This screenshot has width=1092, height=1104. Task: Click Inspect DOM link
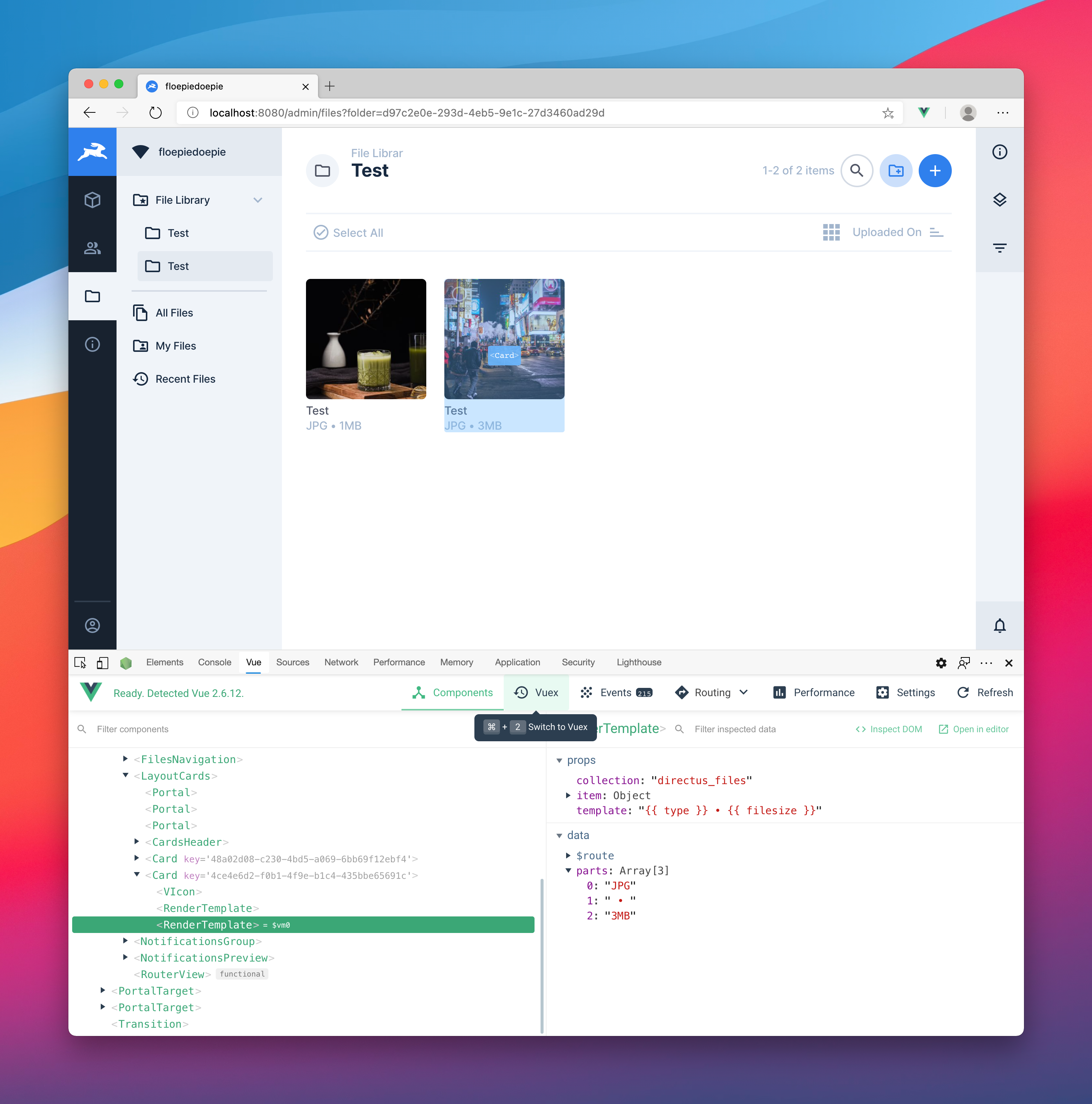(889, 729)
